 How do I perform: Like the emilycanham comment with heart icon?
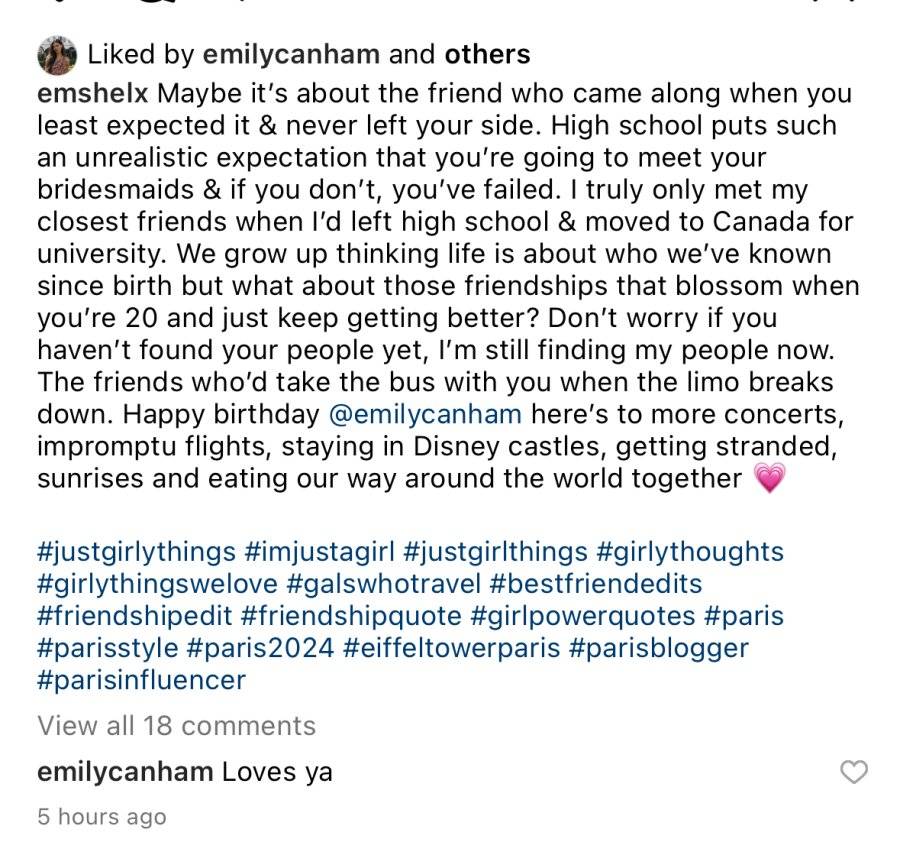pyautogui.click(x=854, y=772)
